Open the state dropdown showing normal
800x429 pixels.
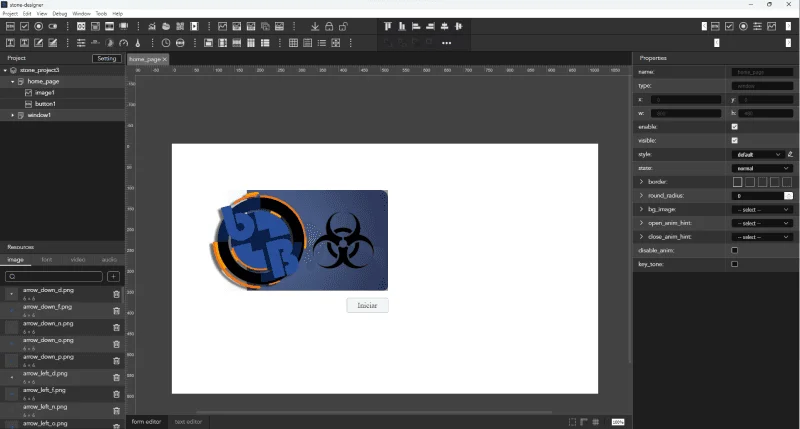tap(762, 168)
